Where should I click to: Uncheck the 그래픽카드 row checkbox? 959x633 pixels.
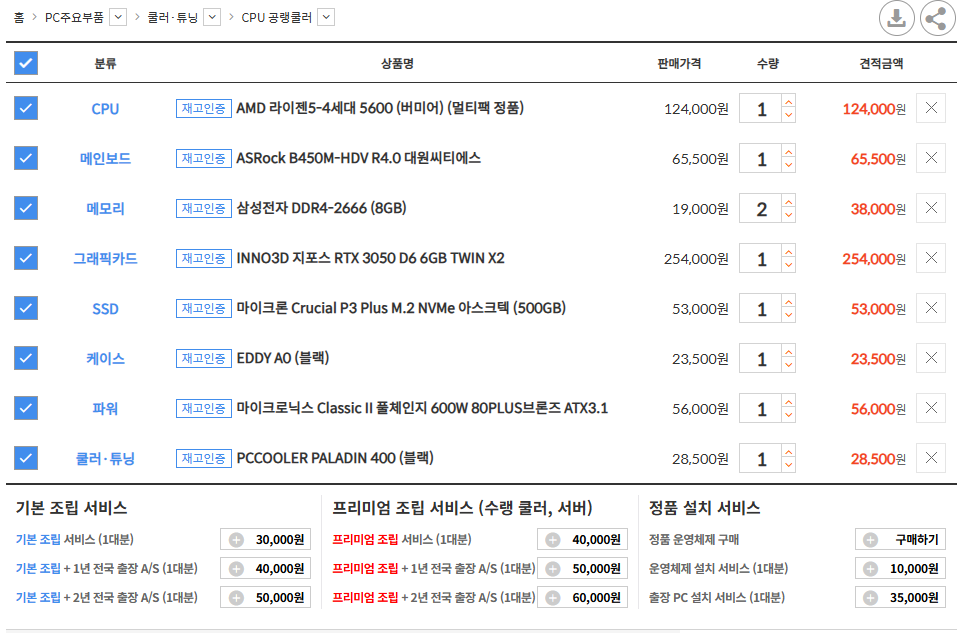[26, 258]
